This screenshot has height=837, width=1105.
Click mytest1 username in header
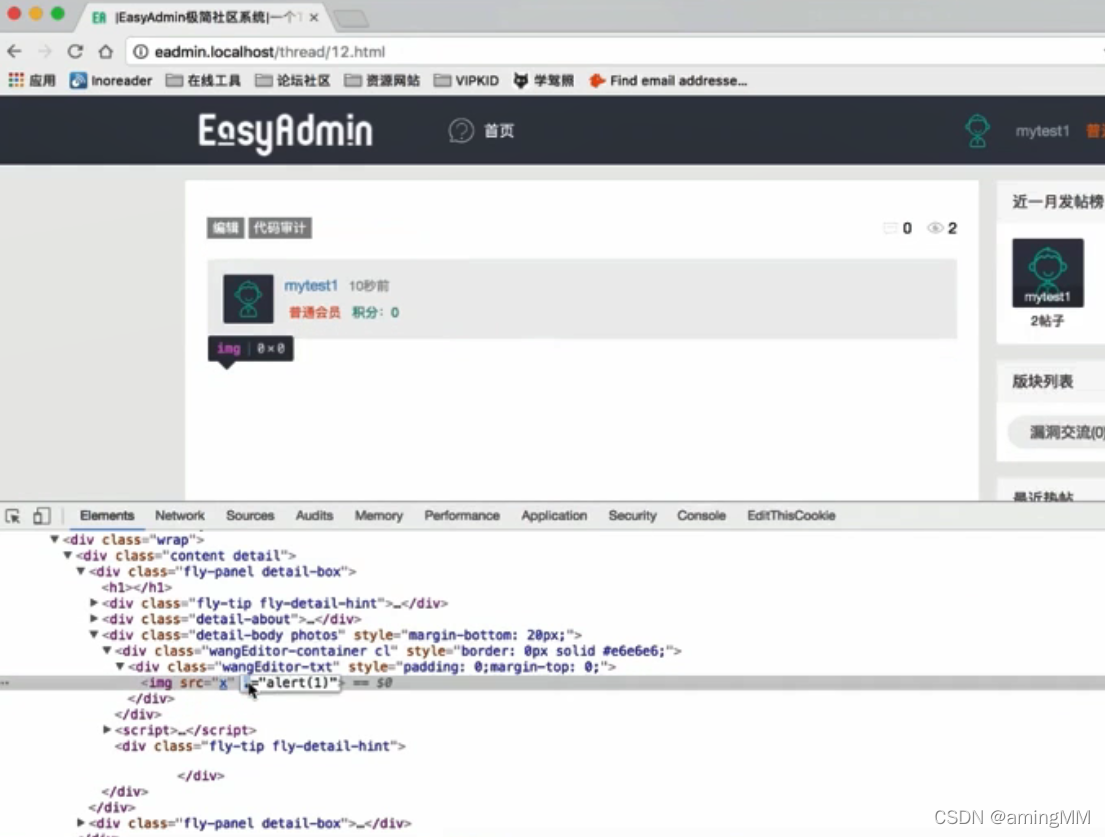(x=1042, y=131)
